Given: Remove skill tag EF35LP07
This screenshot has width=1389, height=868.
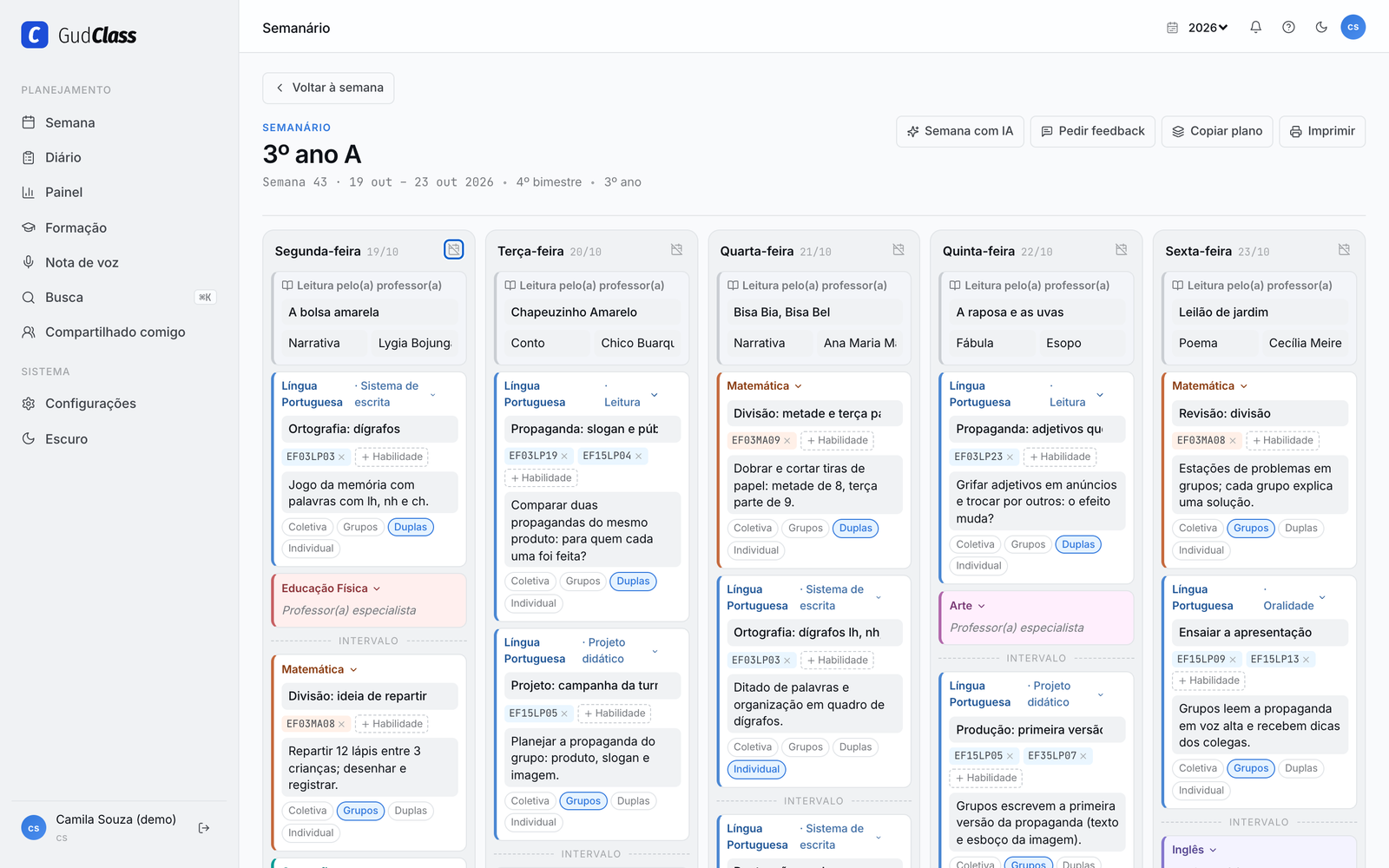Looking at the screenshot, I should [x=1083, y=756].
